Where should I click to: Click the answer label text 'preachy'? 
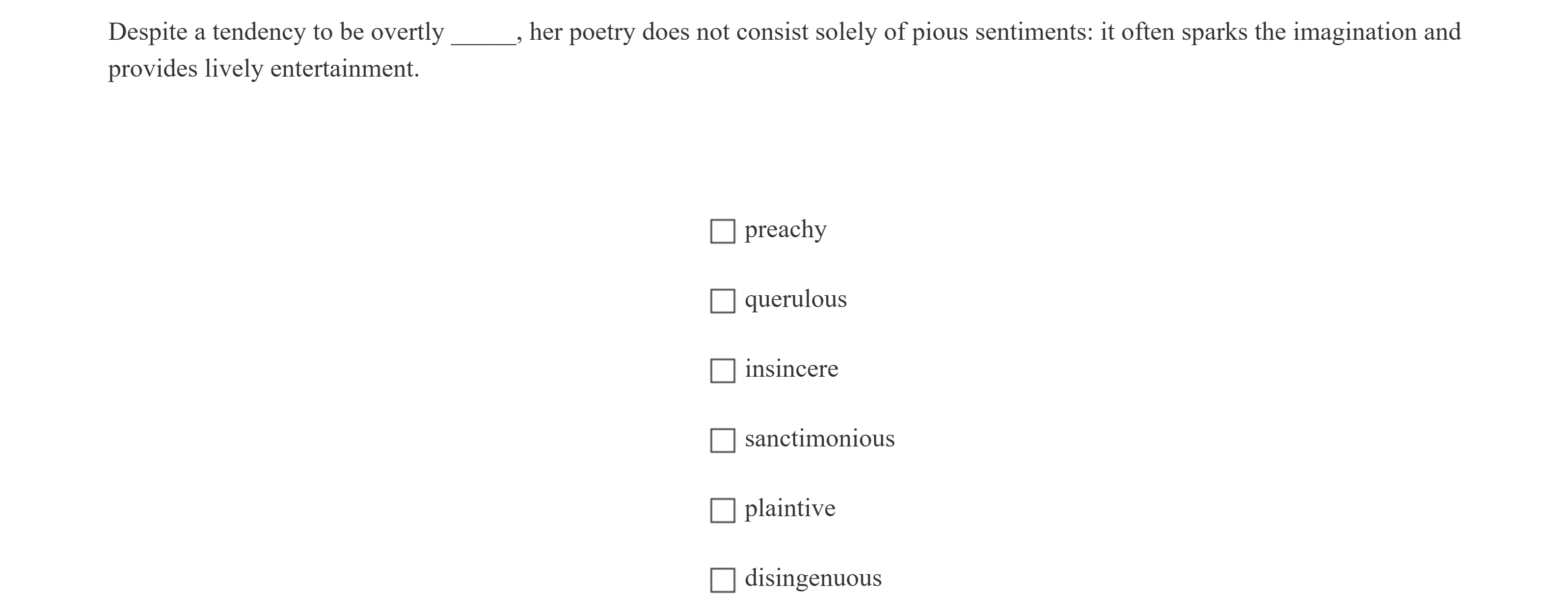pos(785,230)
